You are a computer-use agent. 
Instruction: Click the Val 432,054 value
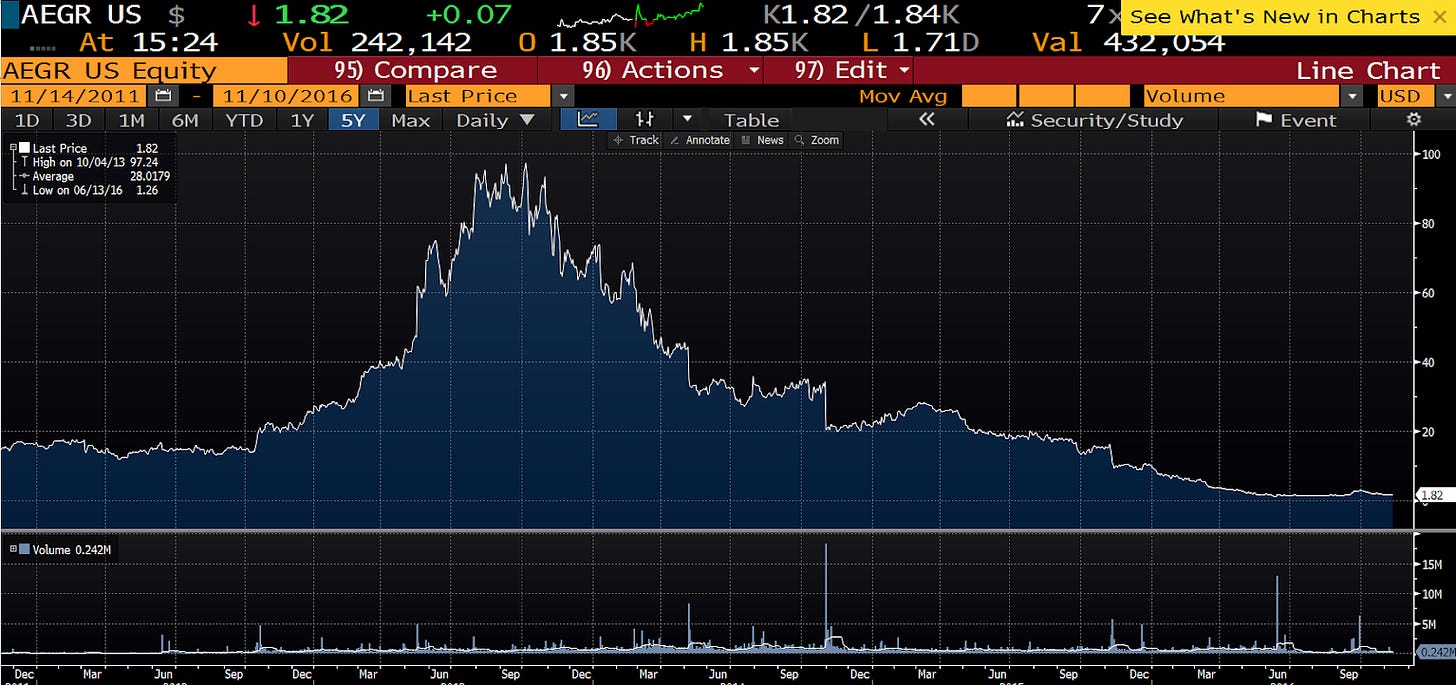(x=1128, y=43)
